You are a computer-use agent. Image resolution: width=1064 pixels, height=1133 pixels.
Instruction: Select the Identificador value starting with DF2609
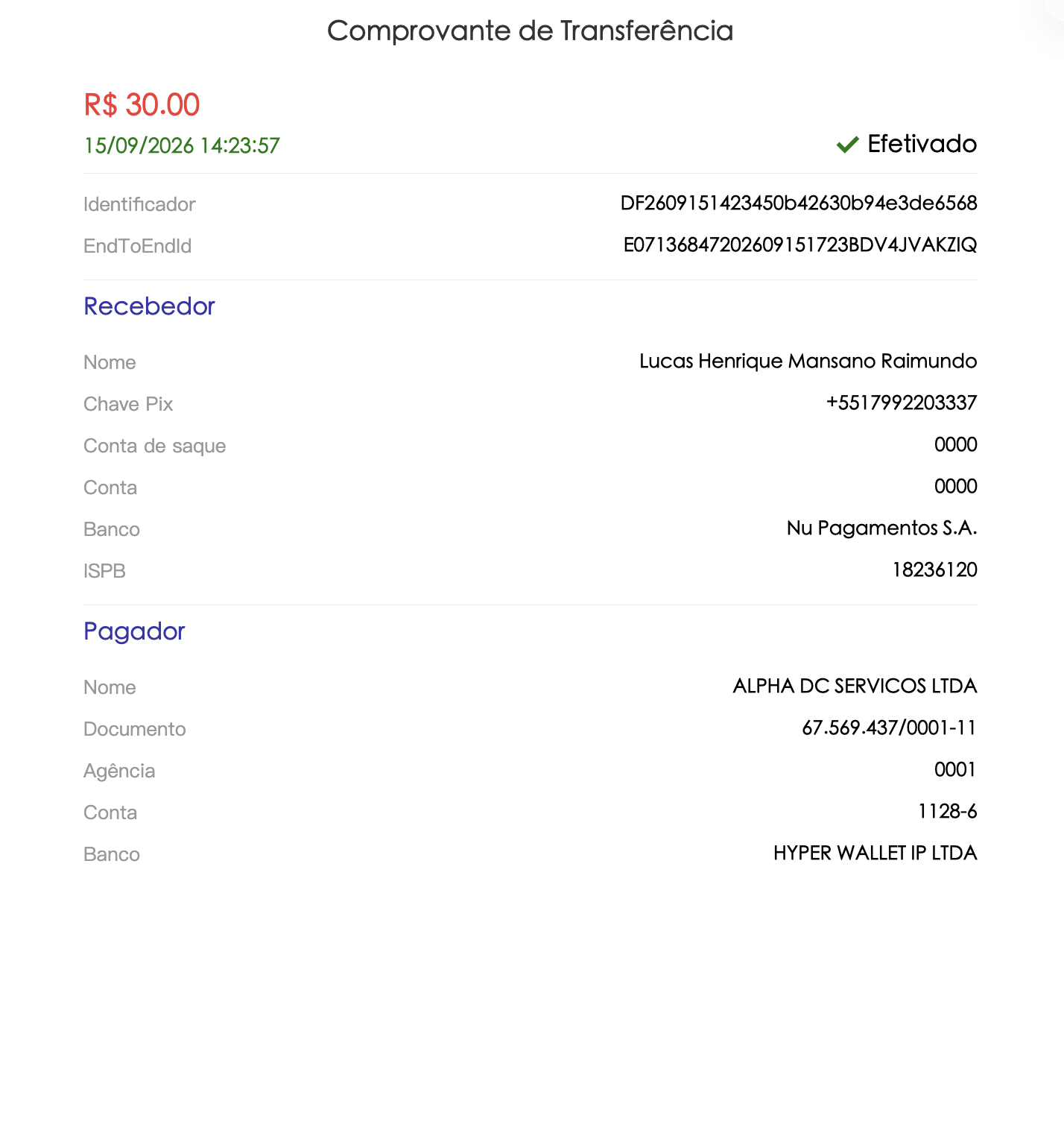tap(799, 203)
